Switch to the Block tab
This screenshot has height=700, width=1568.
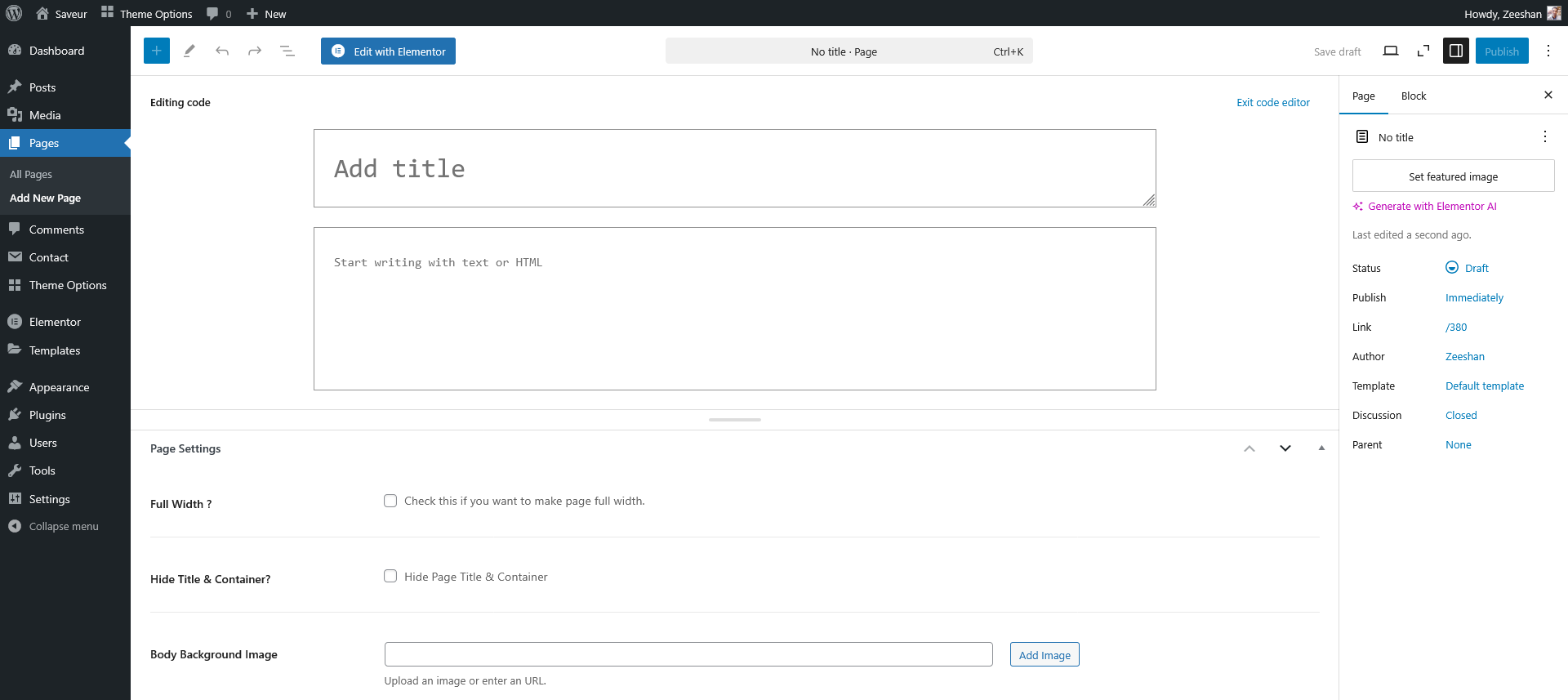click(x=1413, y=96)
